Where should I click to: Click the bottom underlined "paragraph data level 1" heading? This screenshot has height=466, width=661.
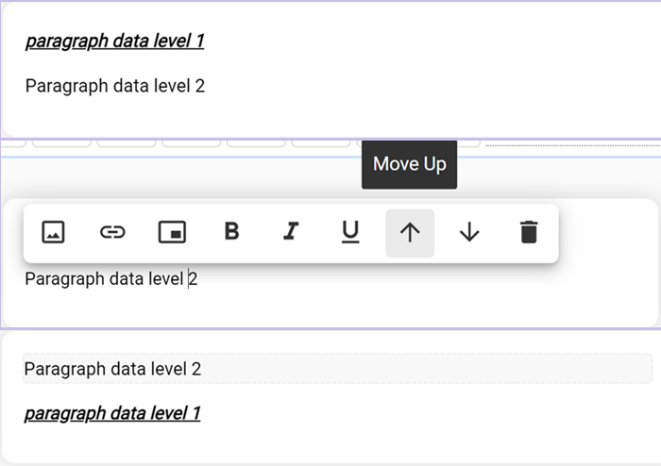coord(112,413)
